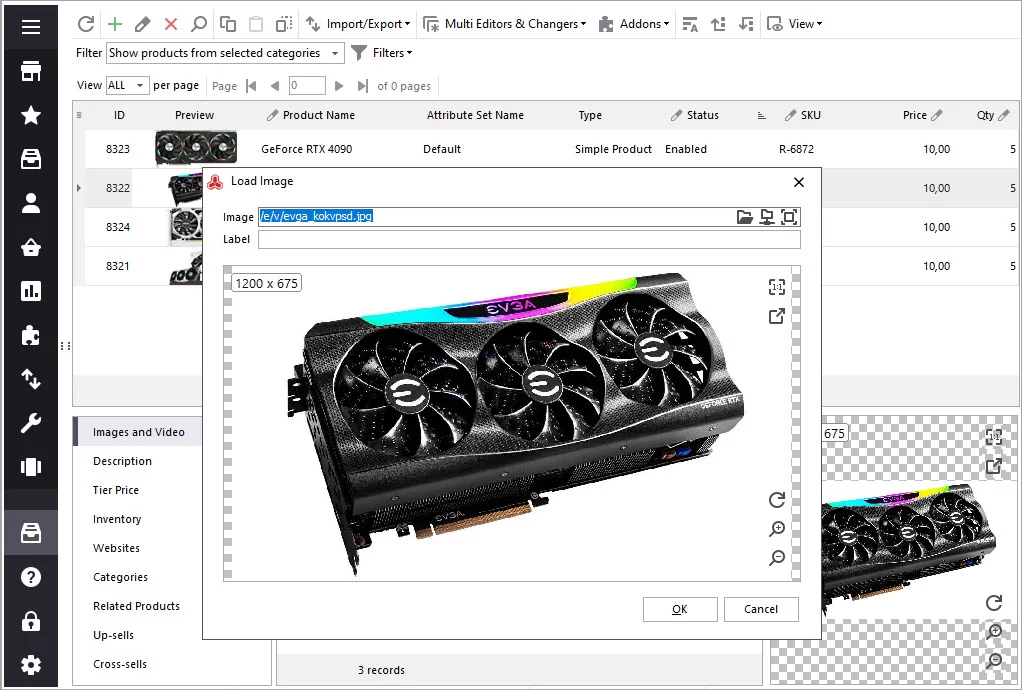This screenshot has width=1022, height=690.
Task: Confirm with the OK button
Action: pos(680,609)
